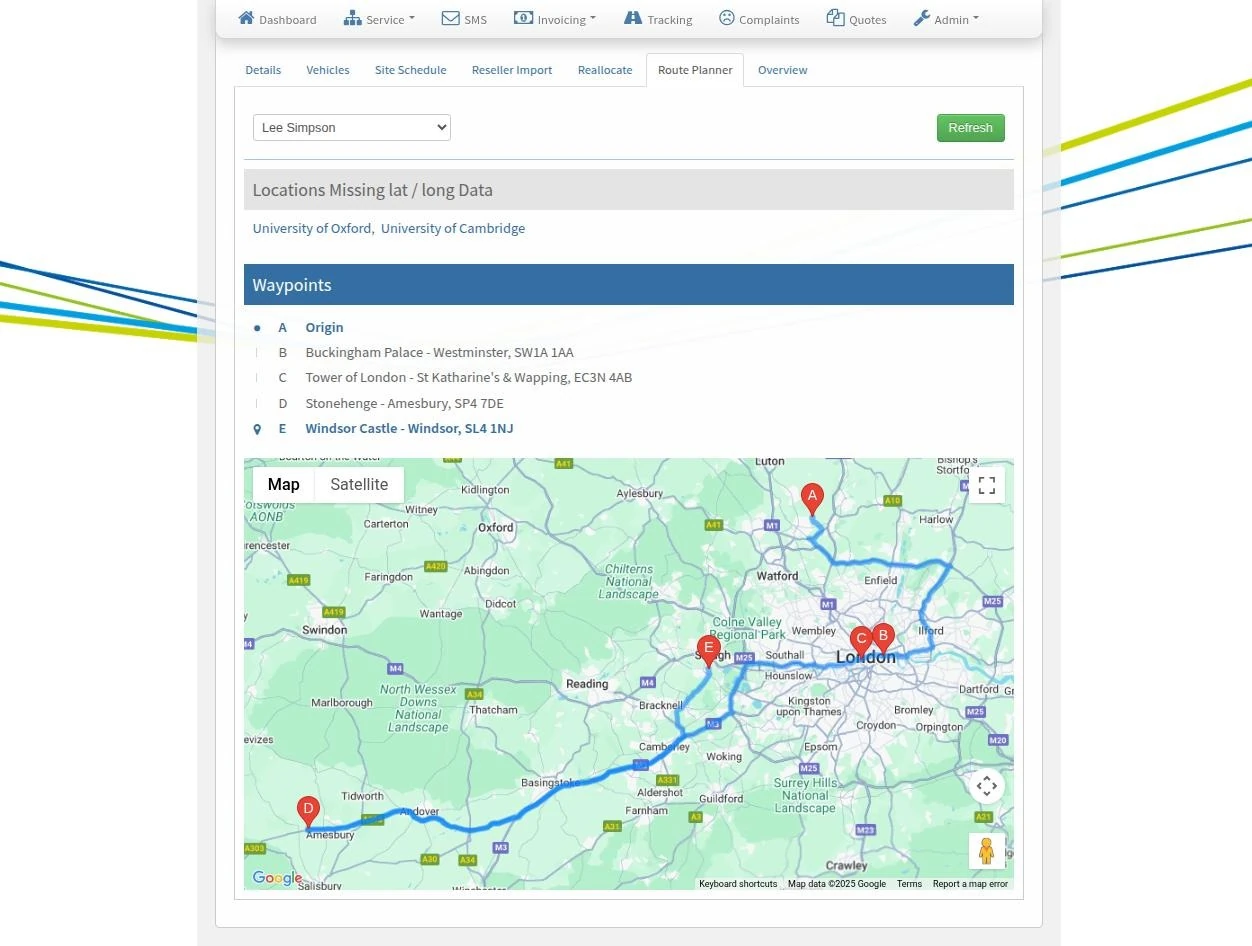Expand the Admin dropdown menu

(946, 19)
